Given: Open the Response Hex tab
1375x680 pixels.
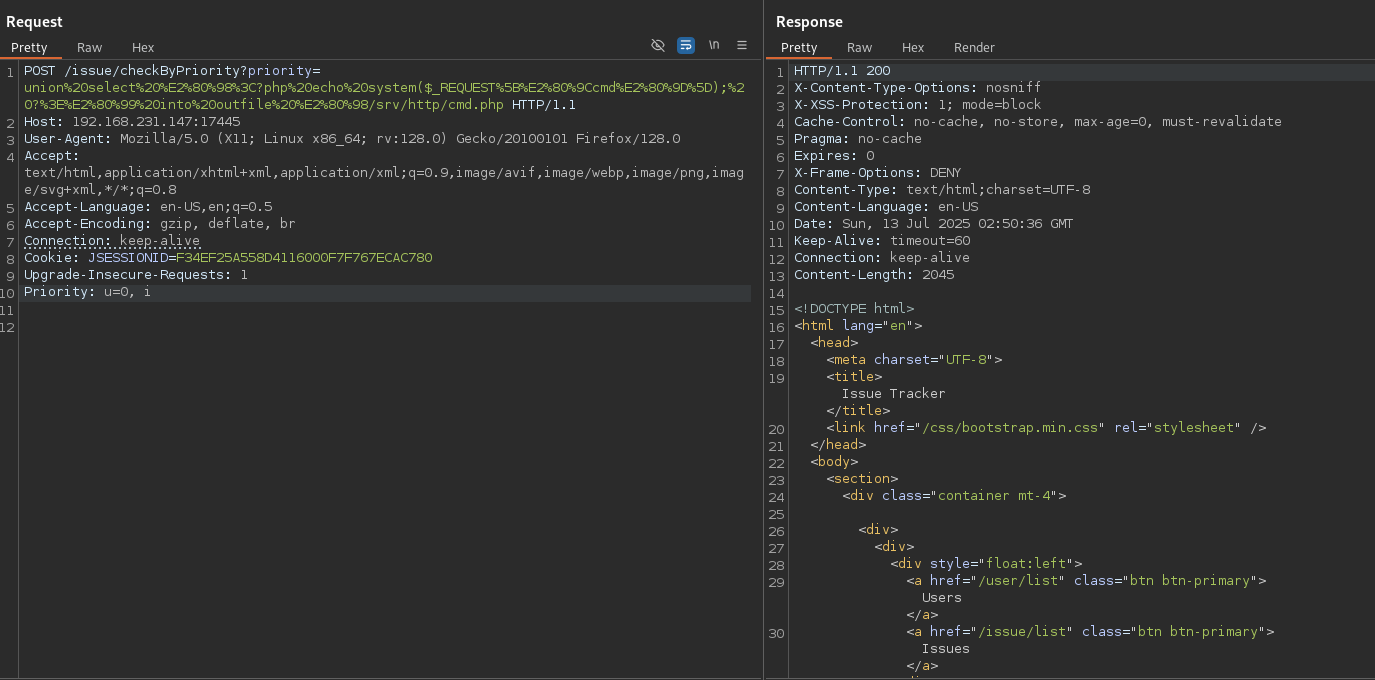Looking at the screenshot, I should tap(913, 47).
